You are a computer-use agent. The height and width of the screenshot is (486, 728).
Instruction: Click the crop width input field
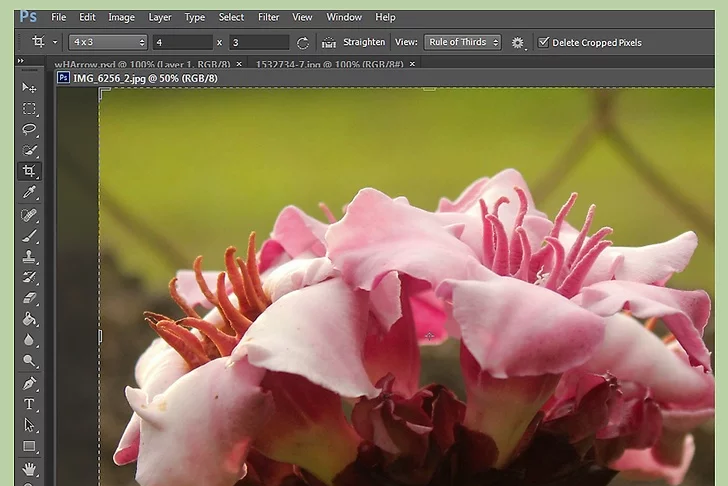(182, 42)
